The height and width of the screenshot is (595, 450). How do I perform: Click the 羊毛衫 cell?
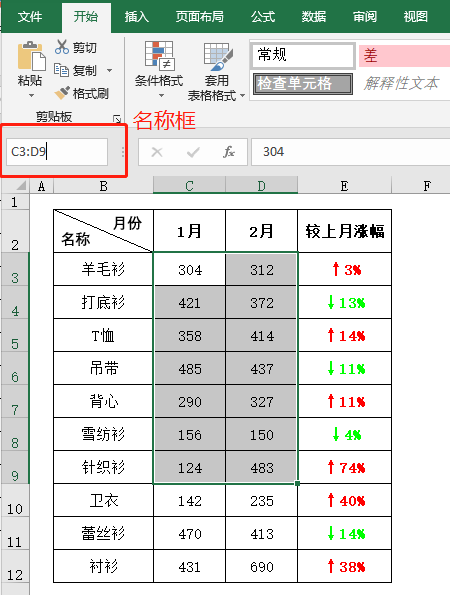103,269
